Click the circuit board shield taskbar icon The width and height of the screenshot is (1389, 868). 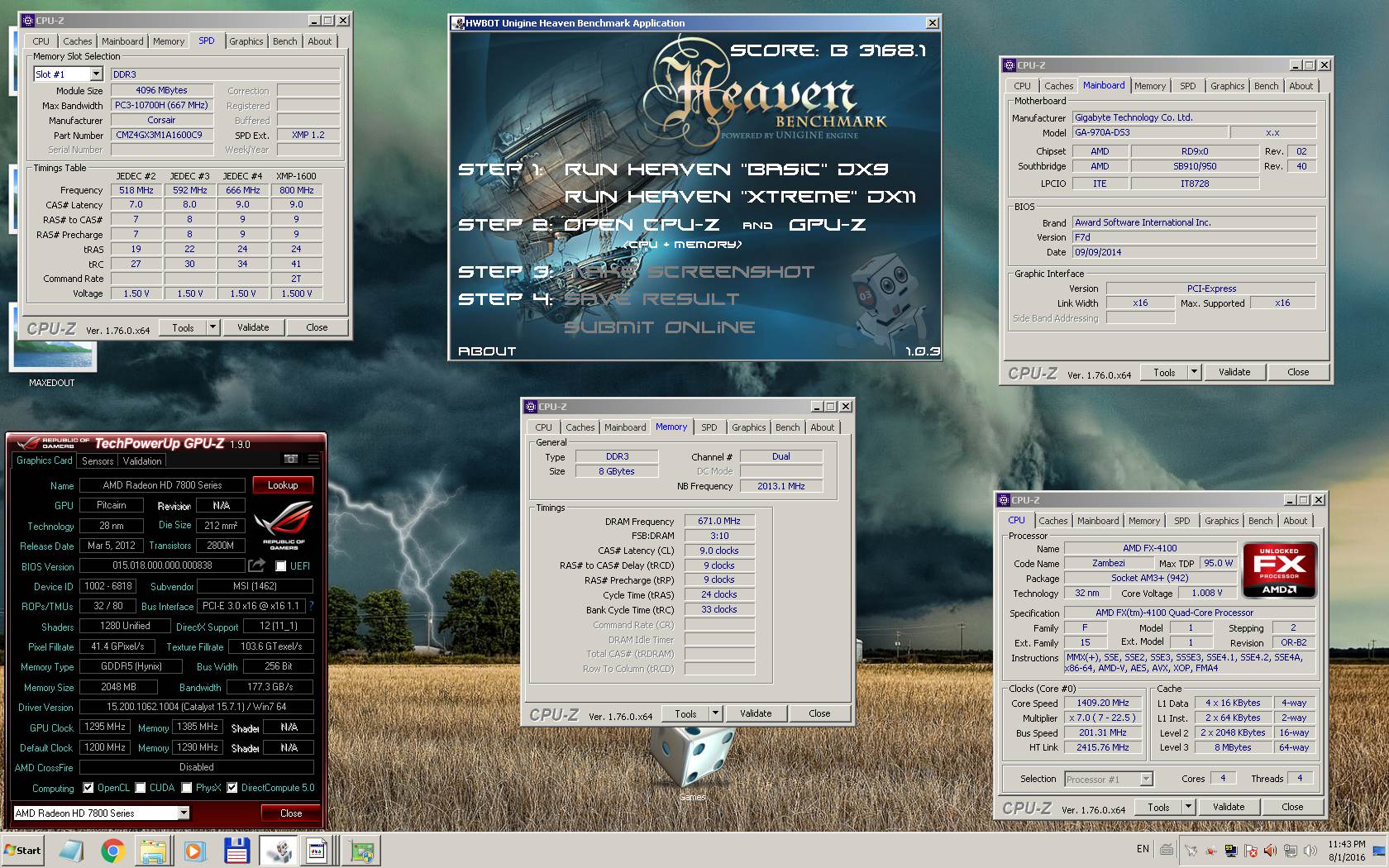click(x=361, y=851)
